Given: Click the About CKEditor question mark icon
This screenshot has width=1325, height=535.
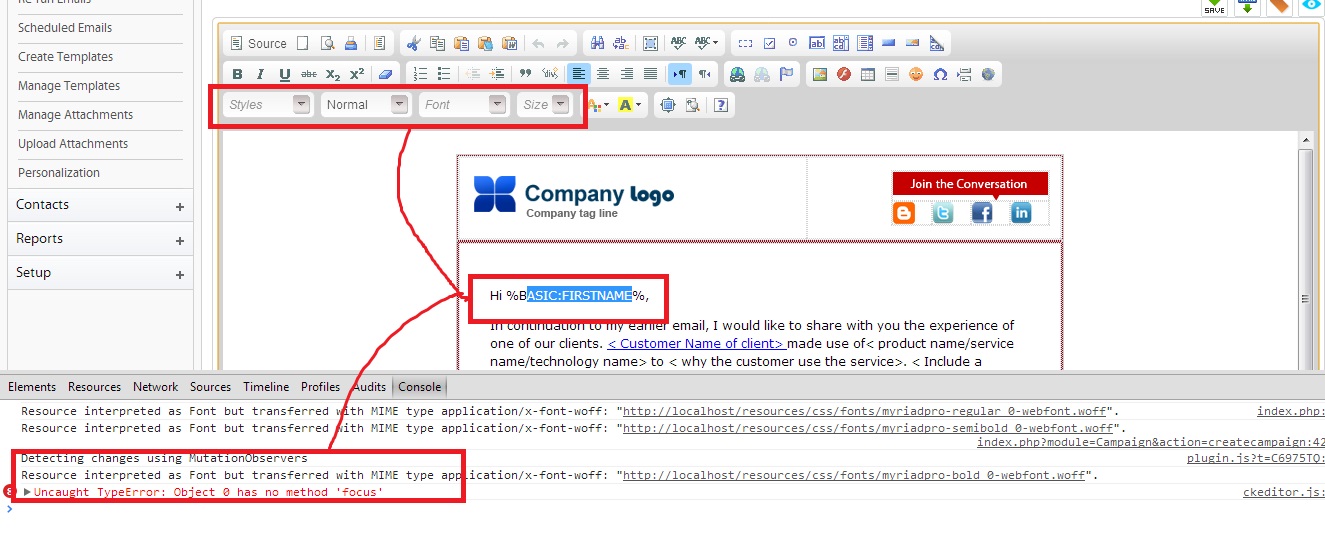Looking at the screenshot, I should [720, 105].
